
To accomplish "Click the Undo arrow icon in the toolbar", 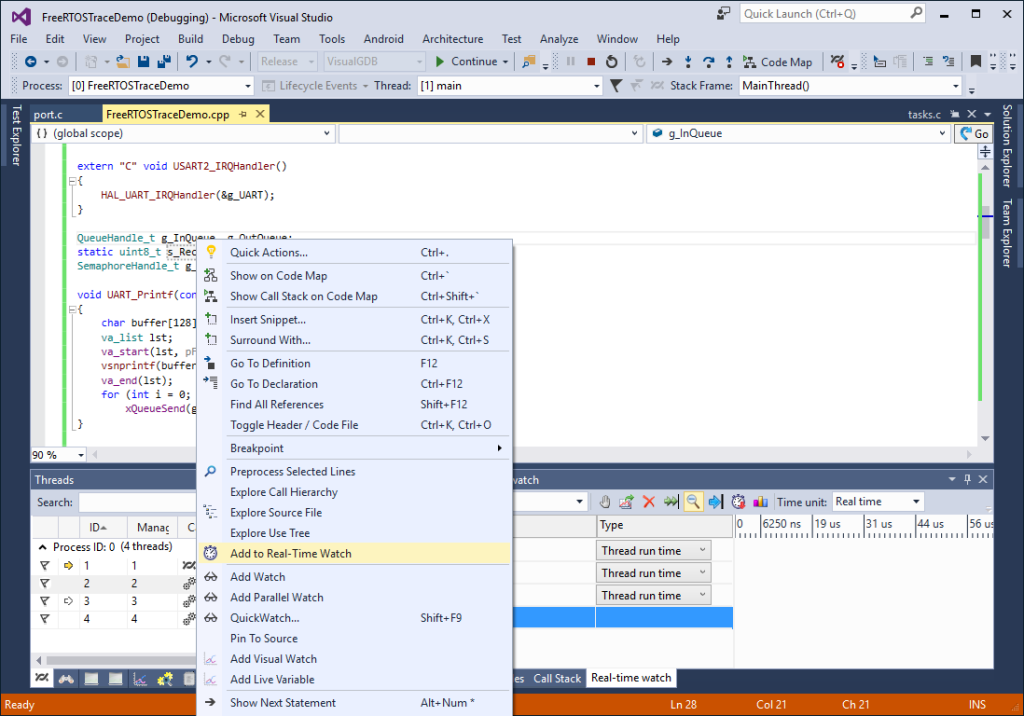I will tap(193, 62).
